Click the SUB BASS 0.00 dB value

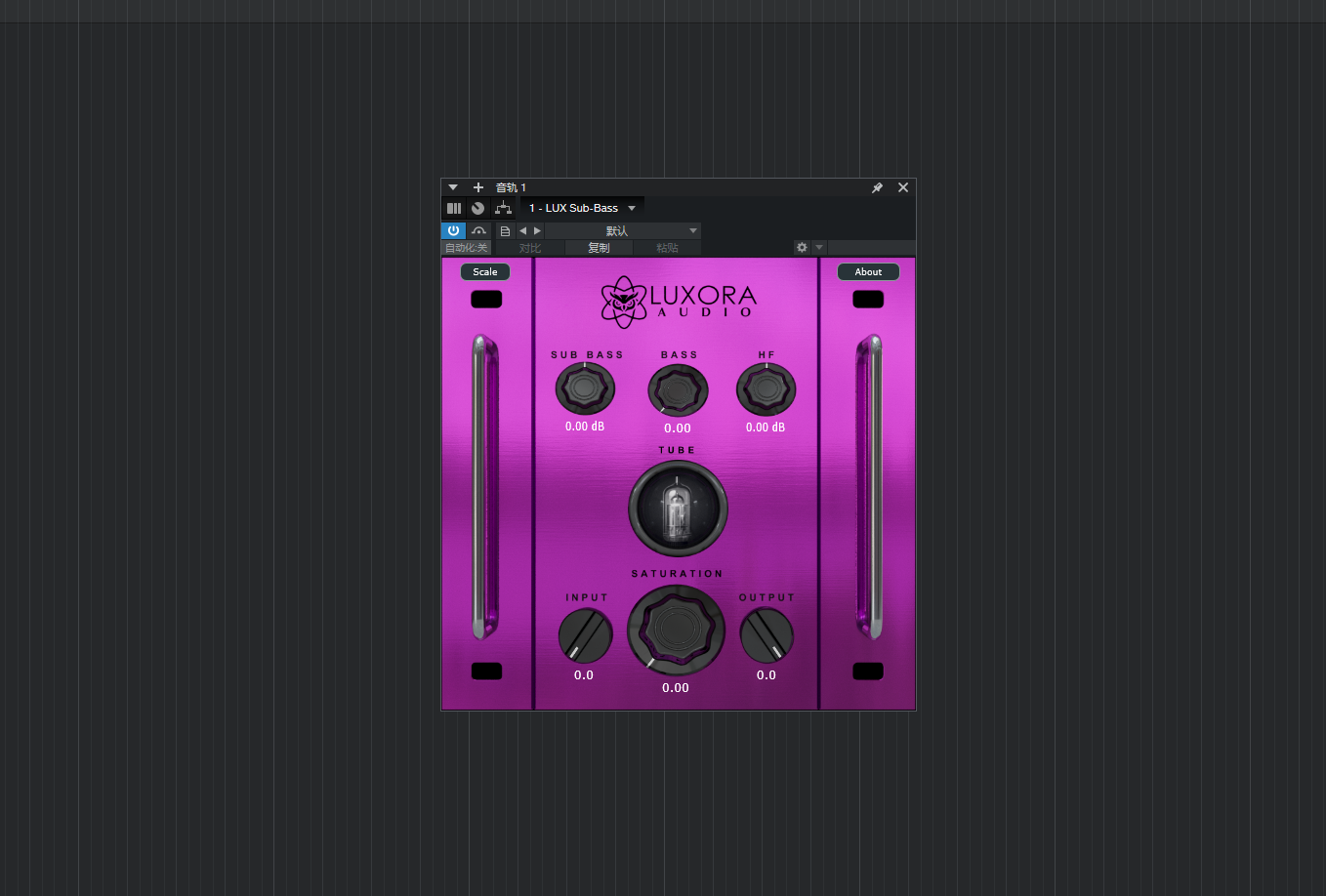coord(585,427)
